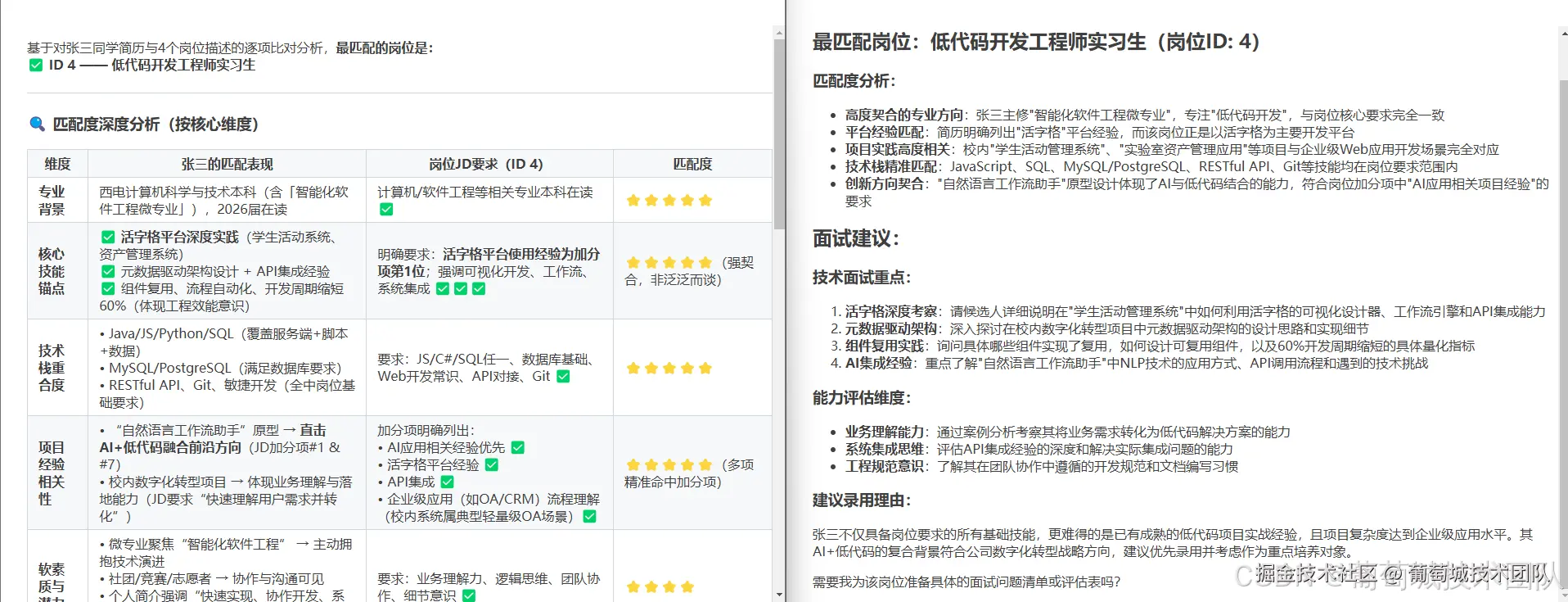Click the "Java/JS/Python/SQL" bullet in table
The image size is (1568, 602).
point(223,342)
